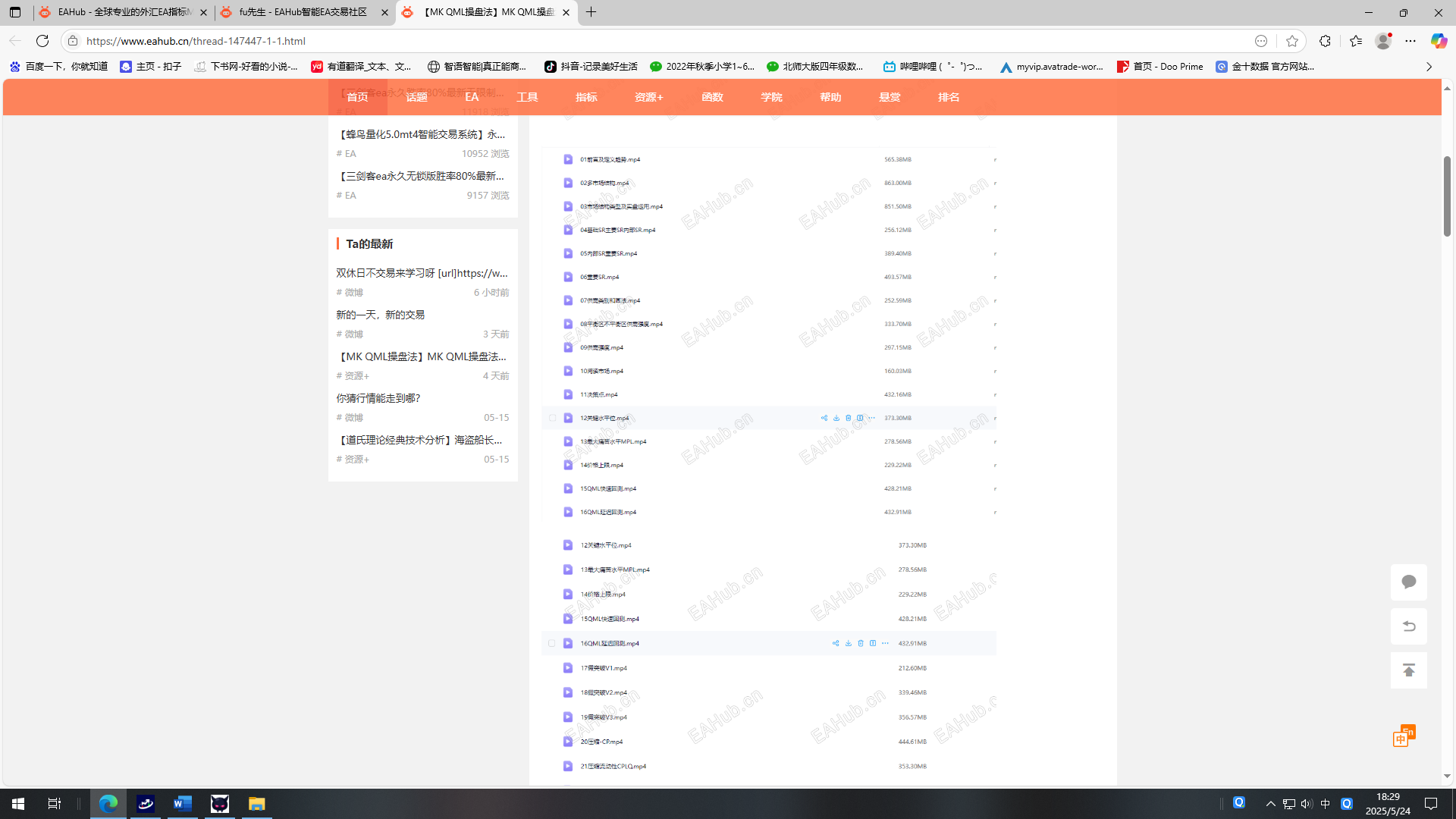Open a new browser tab
This screenshot has width=1456, height=819.
[x=591, y=12]
